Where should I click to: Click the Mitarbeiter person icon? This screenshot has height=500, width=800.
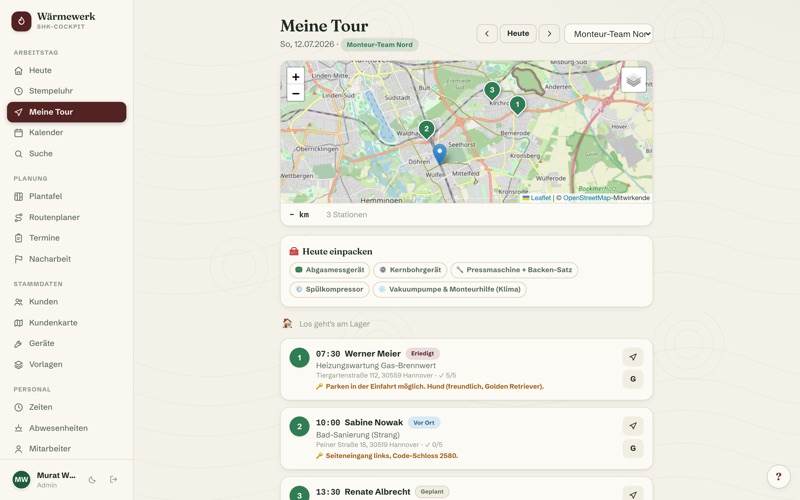coord(18,449)
